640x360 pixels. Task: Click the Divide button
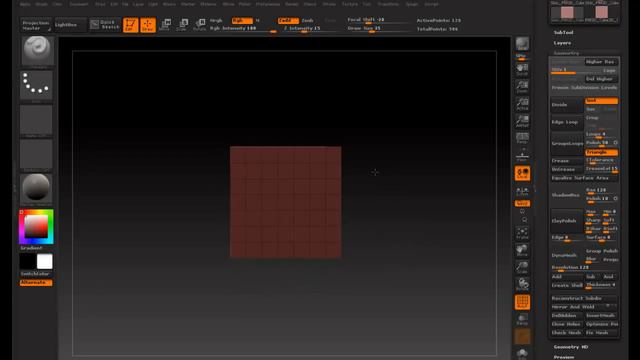tap(567, 105)
